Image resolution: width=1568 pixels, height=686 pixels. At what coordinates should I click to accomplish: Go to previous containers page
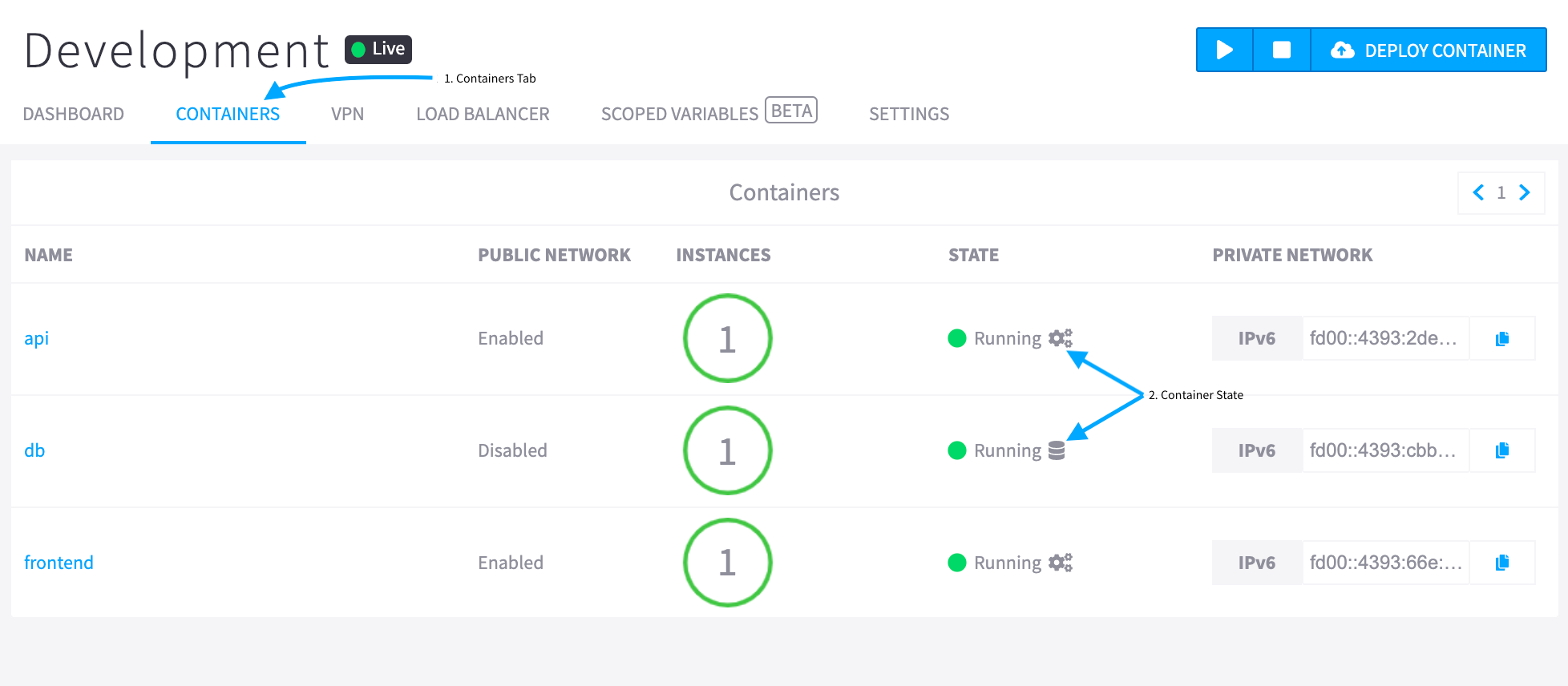1478,192
